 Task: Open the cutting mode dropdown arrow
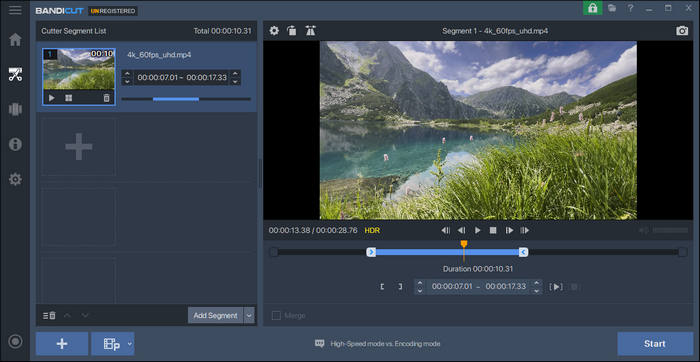click(129, 344)
